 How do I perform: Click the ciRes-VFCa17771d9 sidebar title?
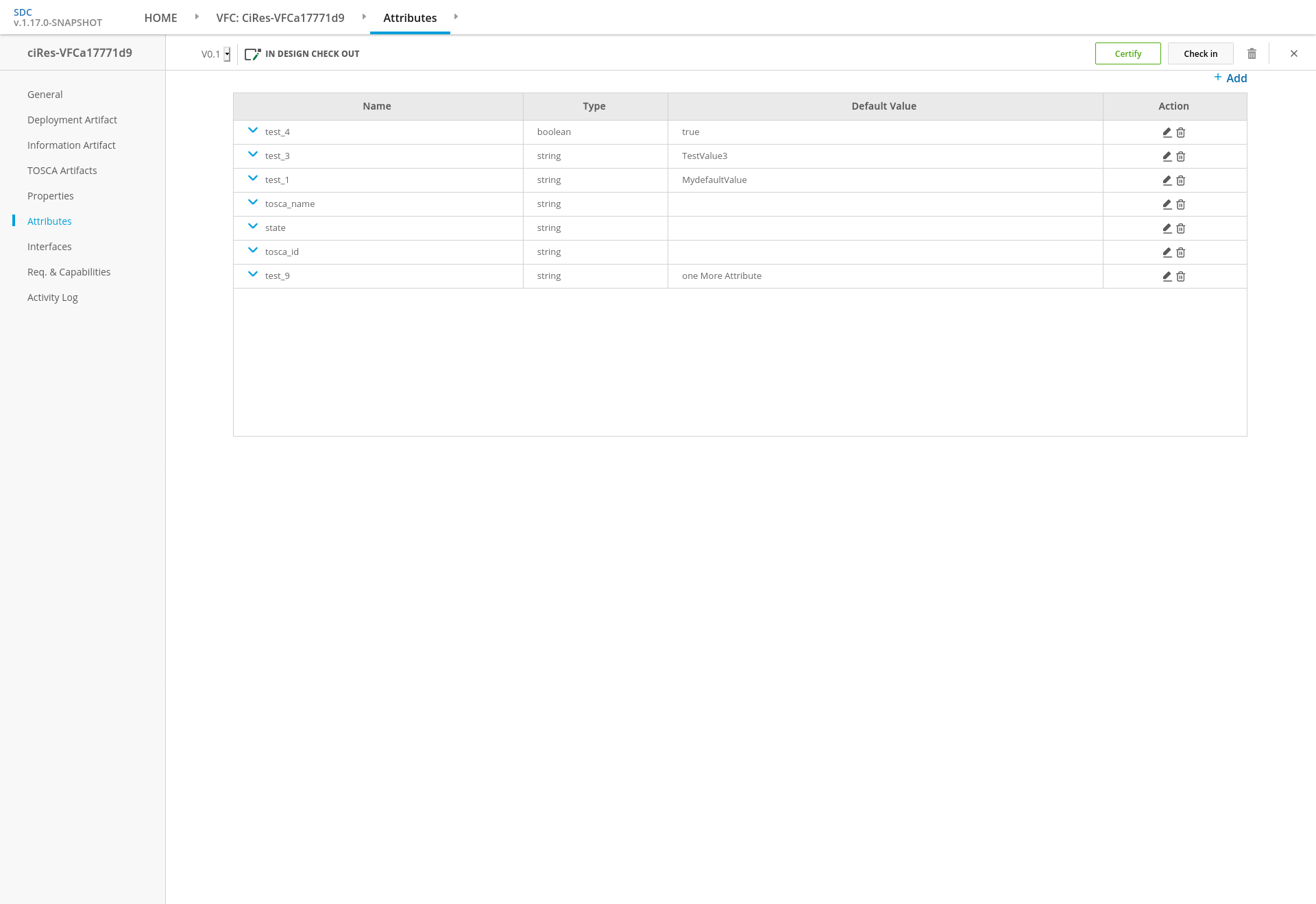click(x=80, y=53)
